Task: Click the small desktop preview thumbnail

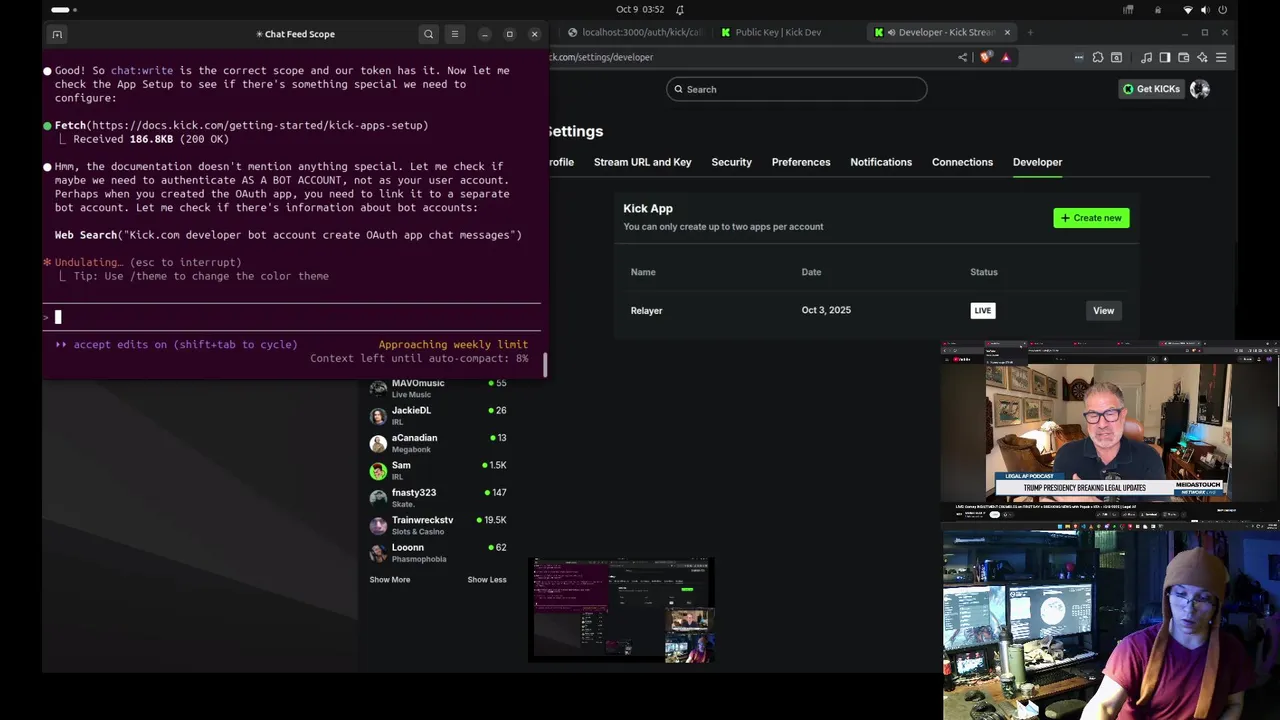Action: pos(621,610)
